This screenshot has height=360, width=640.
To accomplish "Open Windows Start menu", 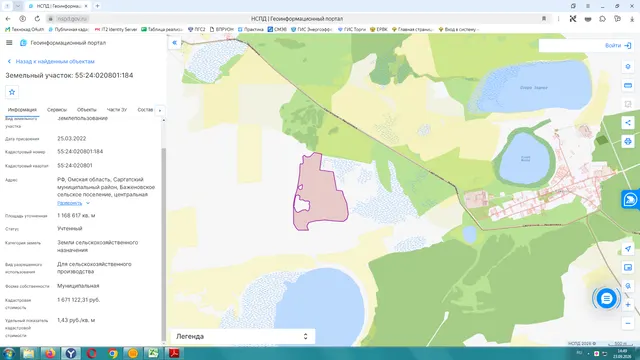I will 9,353.
